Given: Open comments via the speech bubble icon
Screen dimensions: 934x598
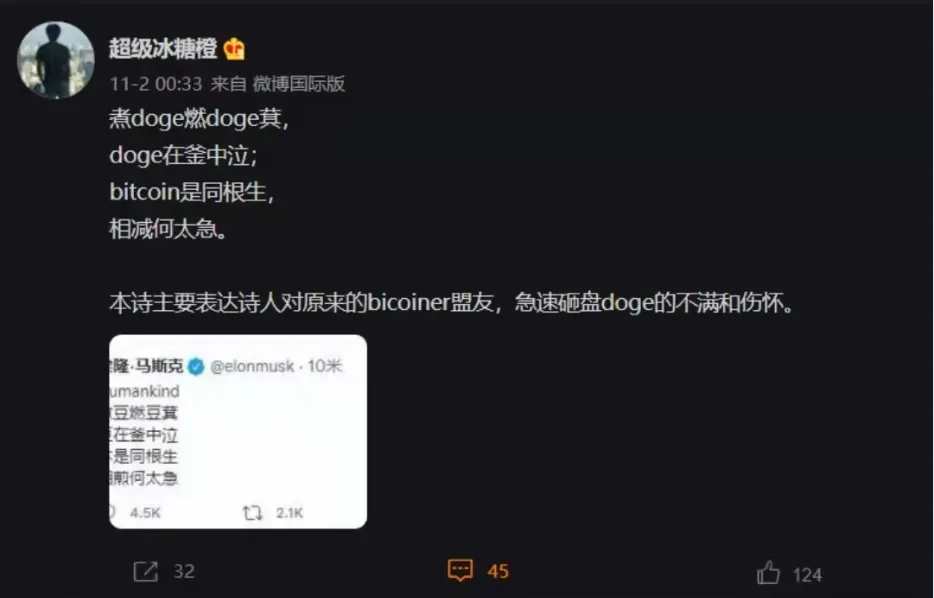Looking at the screenshot, I should [460, 571].
